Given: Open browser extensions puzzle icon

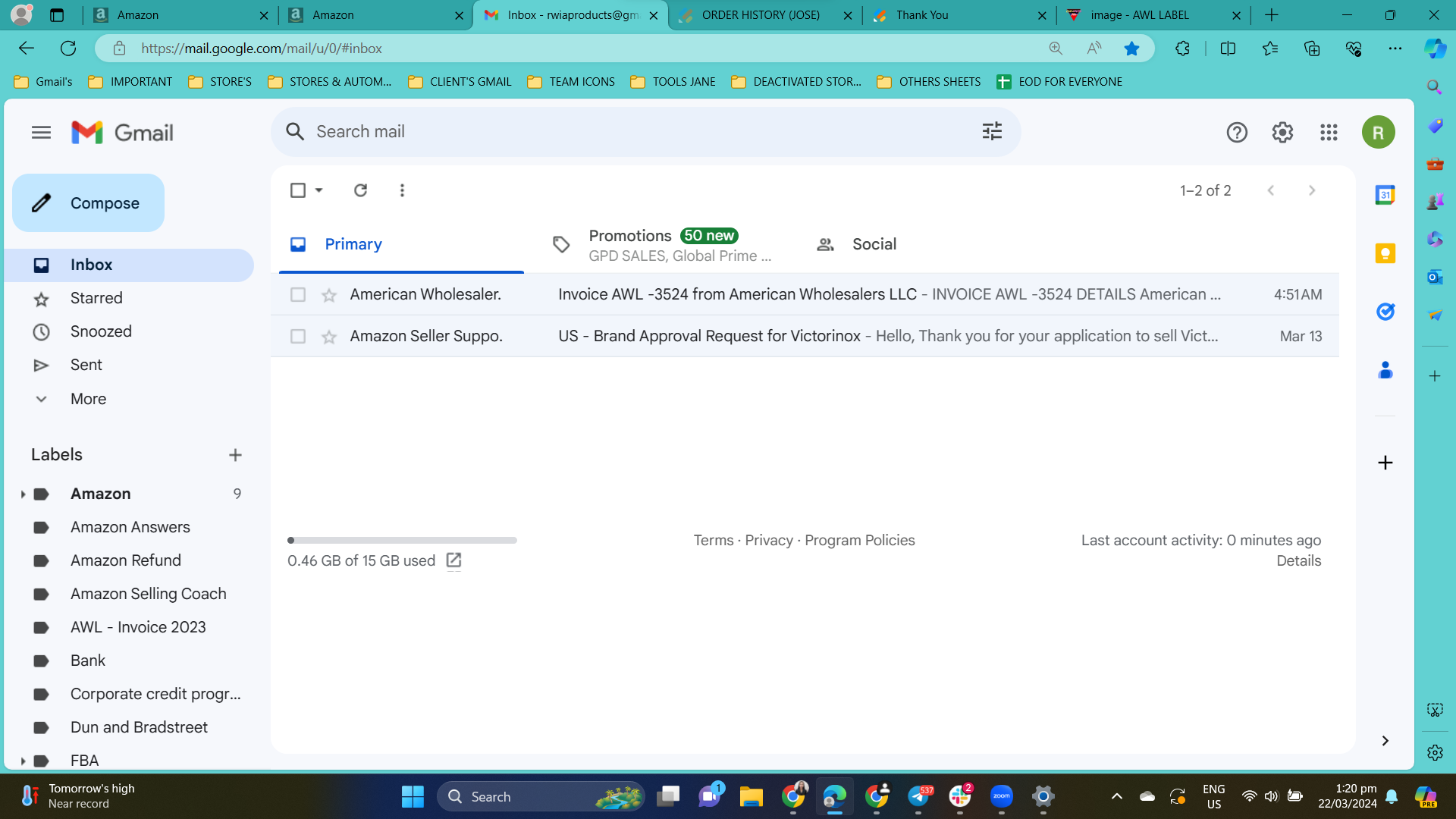Looking at the screenshot, I should (1182, 49).
